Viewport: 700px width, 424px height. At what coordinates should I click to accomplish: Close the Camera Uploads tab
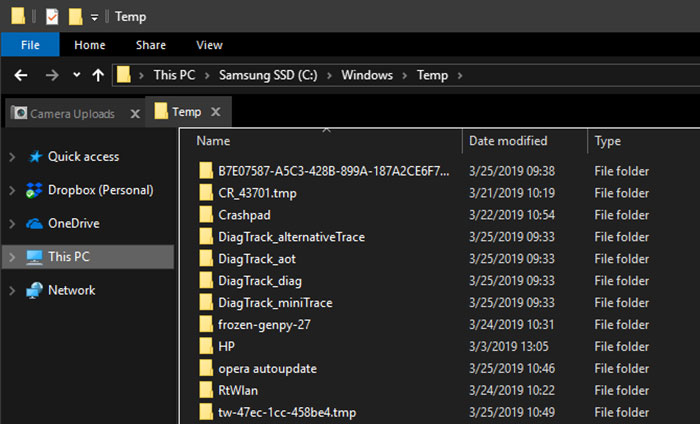[135, 113]
